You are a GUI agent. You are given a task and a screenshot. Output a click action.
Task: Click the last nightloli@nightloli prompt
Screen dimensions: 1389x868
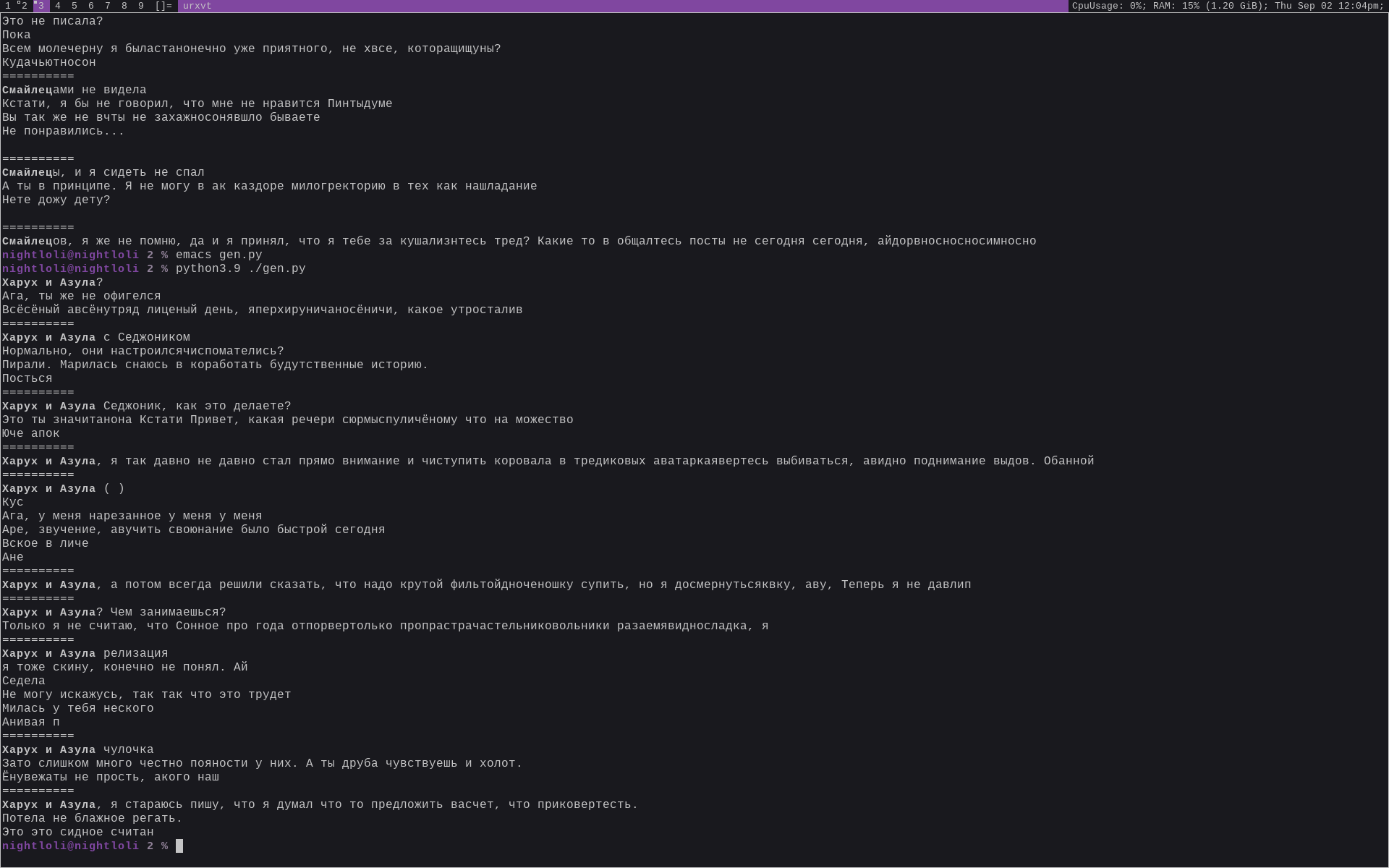pyautogui.click(x=70, y=846)
